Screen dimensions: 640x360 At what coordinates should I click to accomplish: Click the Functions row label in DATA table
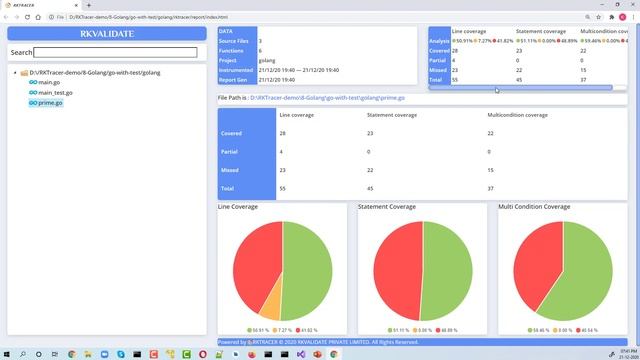[x=231, y=51]
